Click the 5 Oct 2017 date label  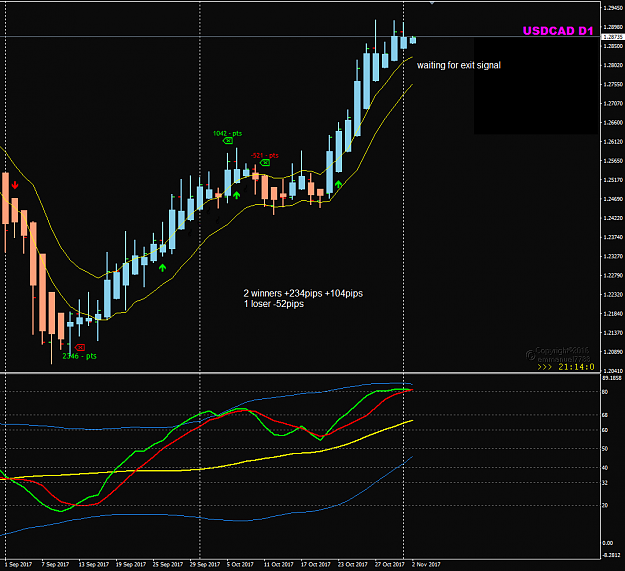pos(240,565)
